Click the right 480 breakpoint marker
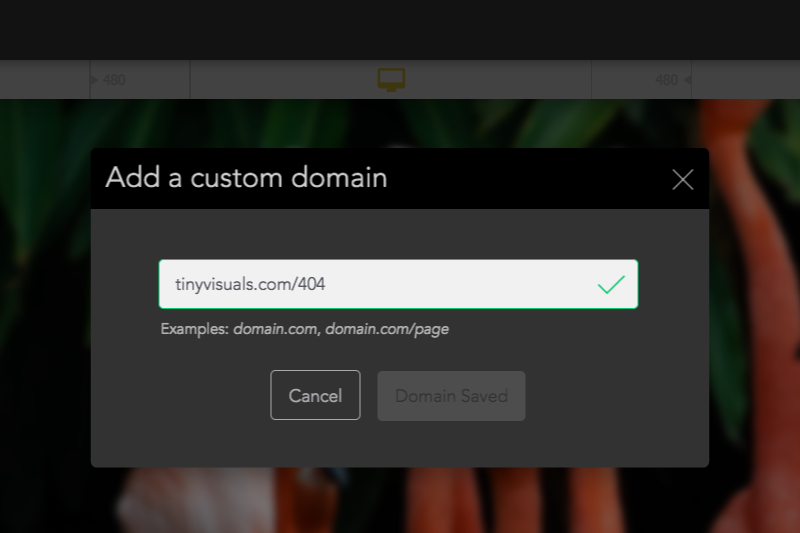Viewport: 800px width, 533px height. (672, 80)
